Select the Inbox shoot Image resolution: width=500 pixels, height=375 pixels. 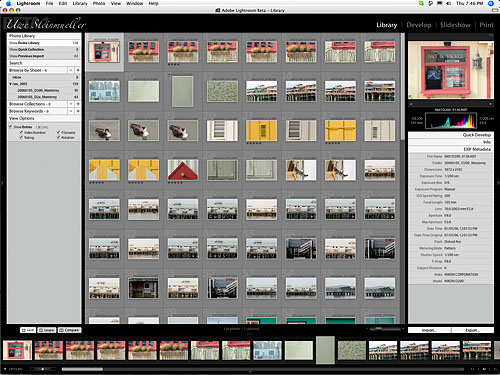coord(44,77)
